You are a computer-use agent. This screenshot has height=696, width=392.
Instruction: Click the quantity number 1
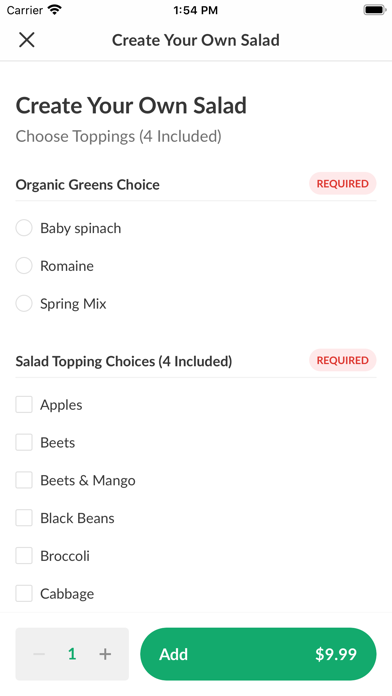[72, 654]
